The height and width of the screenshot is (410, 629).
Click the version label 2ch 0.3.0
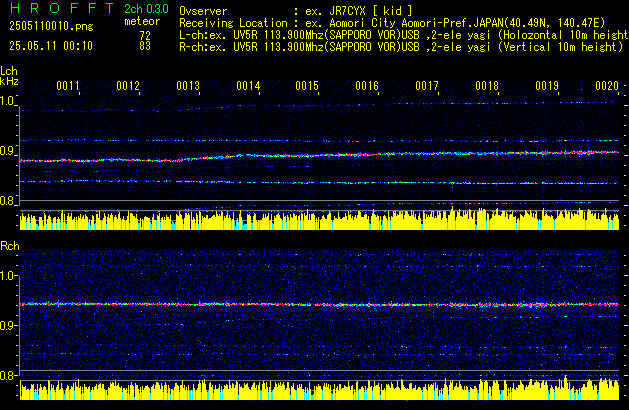146,9
